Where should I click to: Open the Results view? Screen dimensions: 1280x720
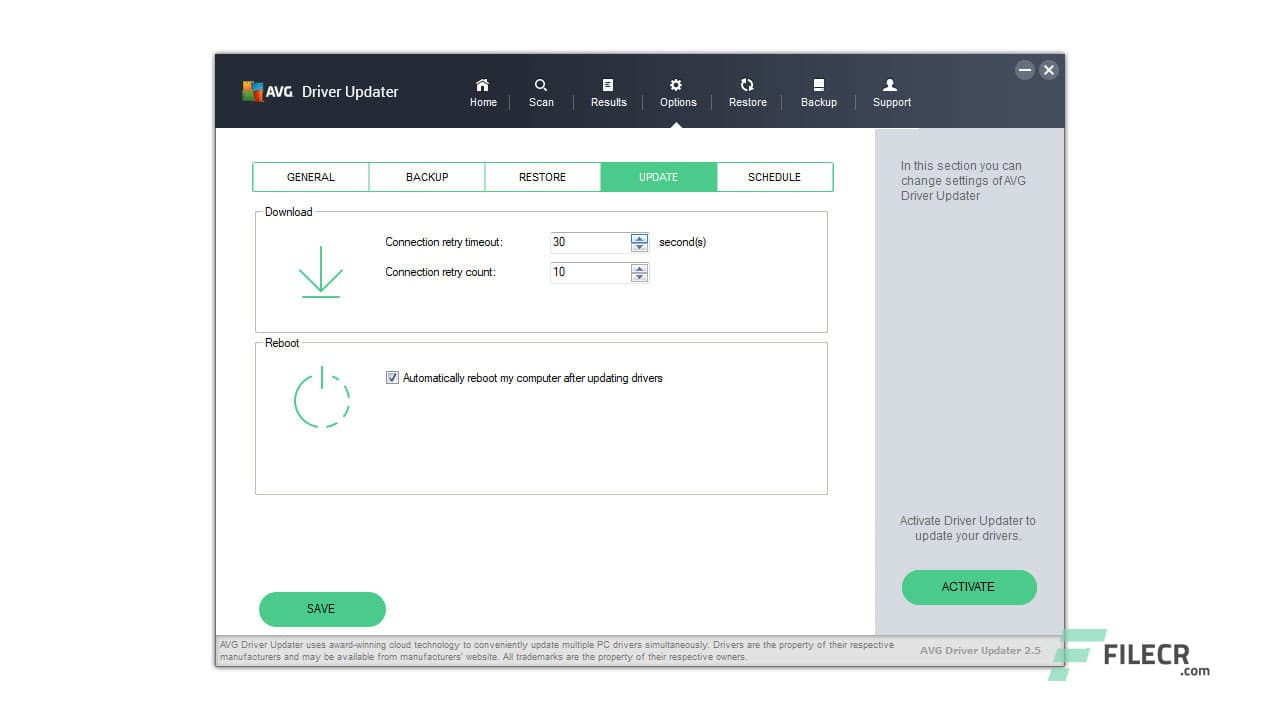coord(608,92)
